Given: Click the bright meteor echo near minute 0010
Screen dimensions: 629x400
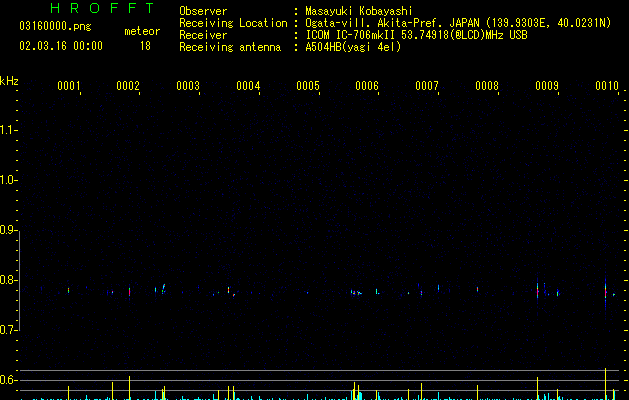Looking at the screenshot, I should pyautogui.click(x=605, y=292).
